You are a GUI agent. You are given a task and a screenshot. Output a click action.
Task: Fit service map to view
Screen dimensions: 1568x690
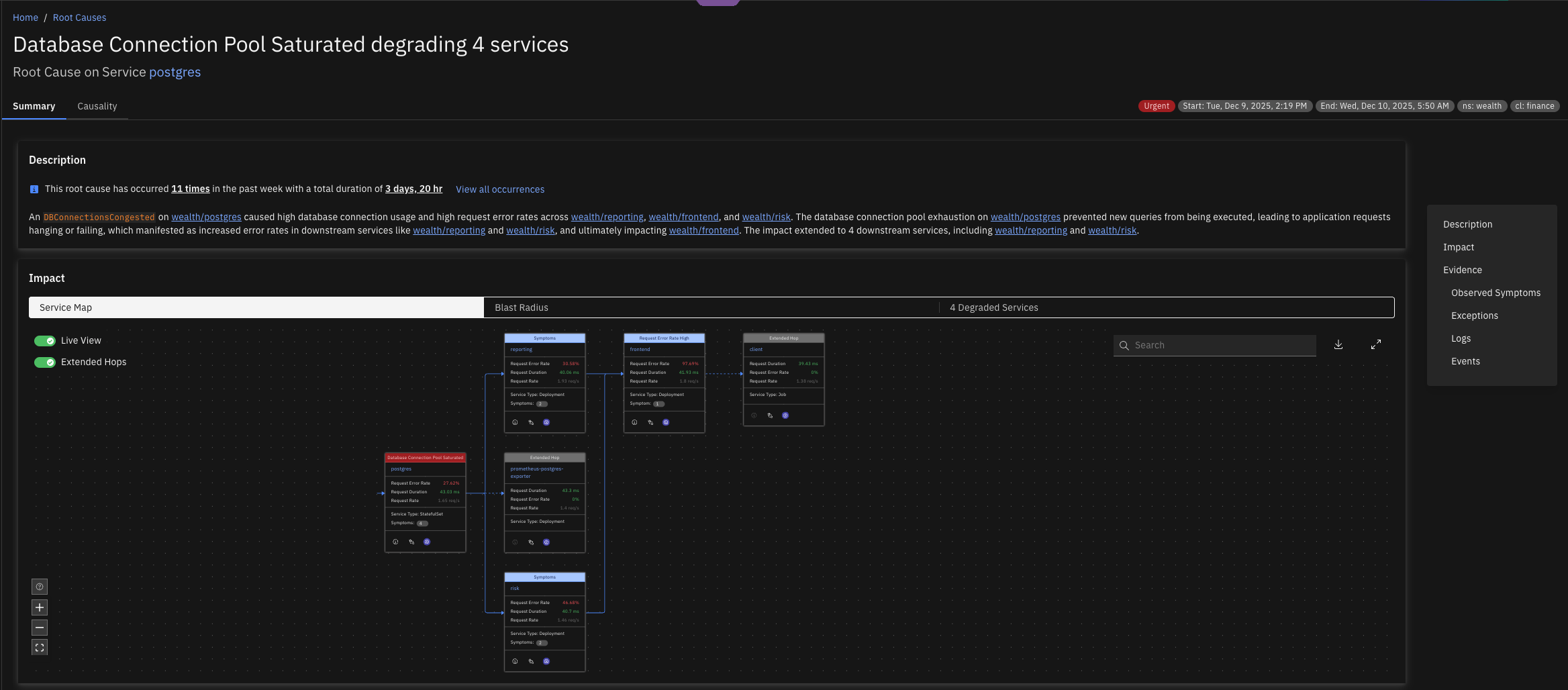(x=40, y=648)
